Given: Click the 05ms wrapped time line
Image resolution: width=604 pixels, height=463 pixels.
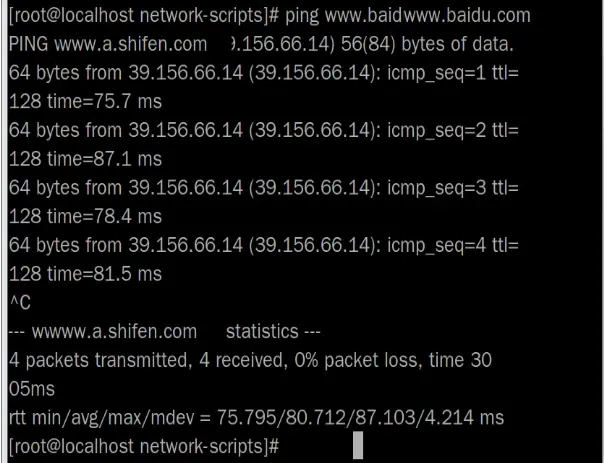Looking at the screenshot, I should 32,389.
